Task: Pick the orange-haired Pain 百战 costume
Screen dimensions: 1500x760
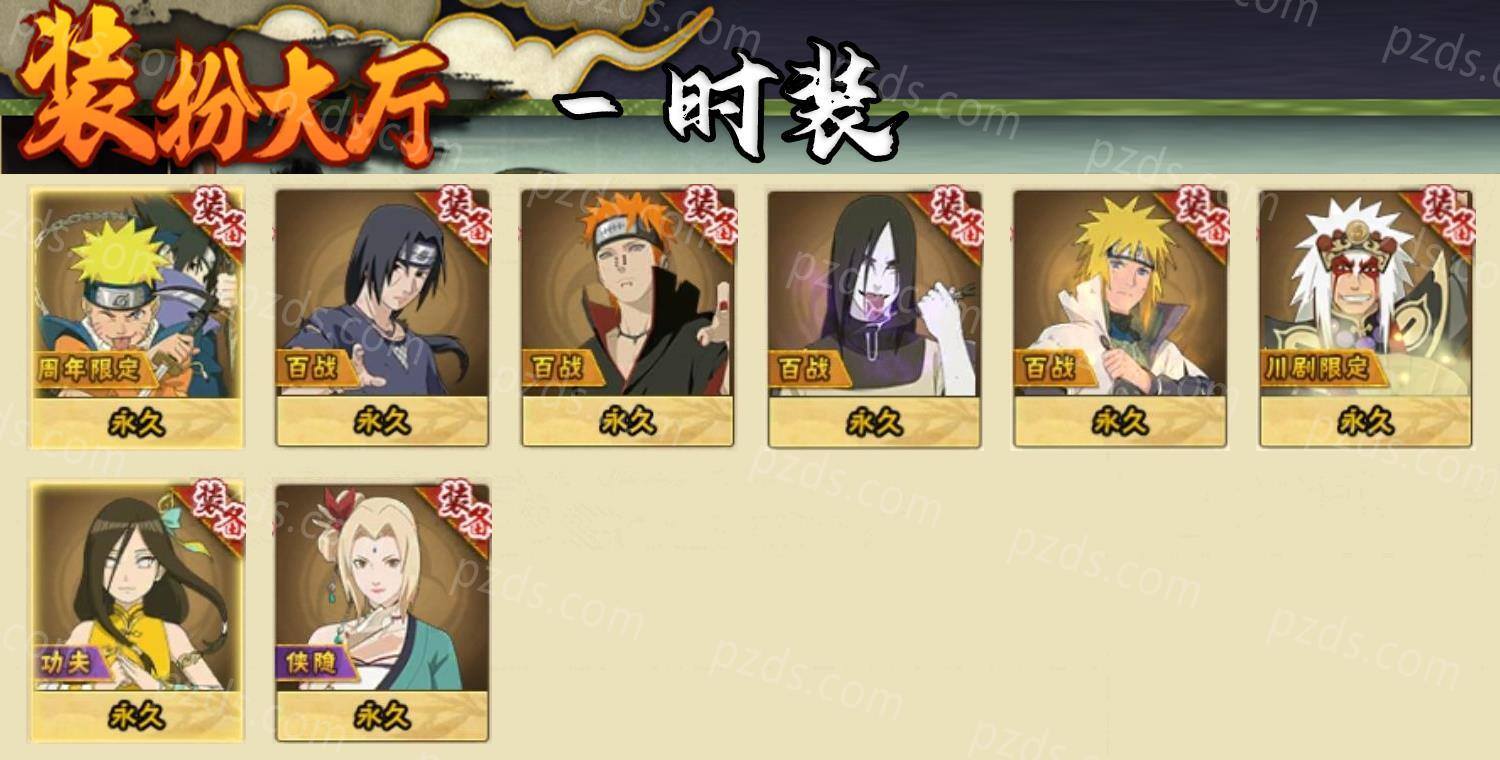Action: [628, 318]
